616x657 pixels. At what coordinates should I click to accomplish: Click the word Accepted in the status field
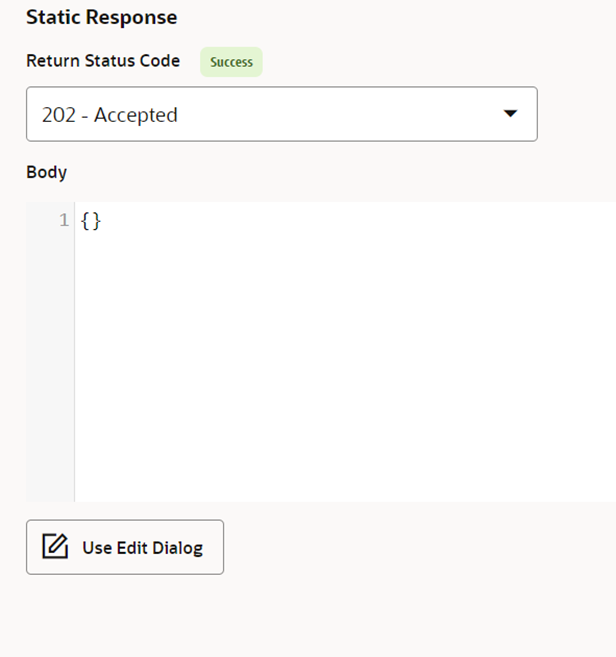click(x=136, y=115)
